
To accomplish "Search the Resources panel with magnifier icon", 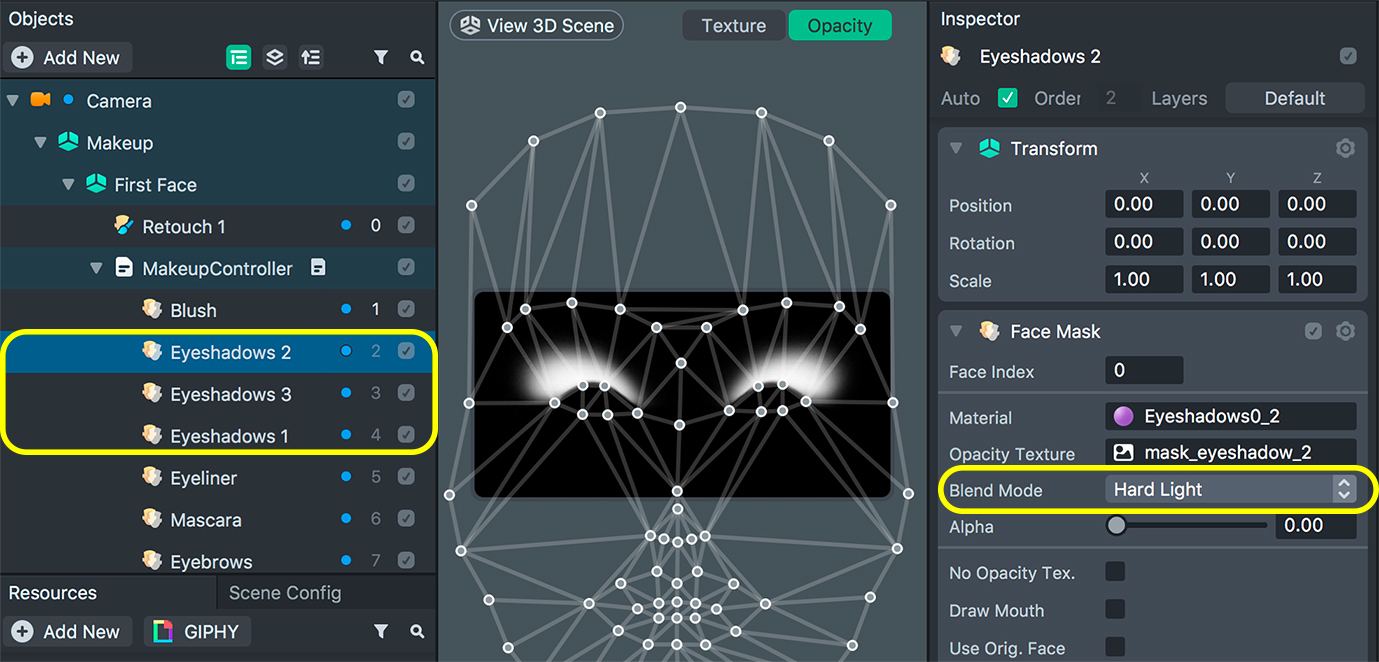I will pyautogui.click(x=417, y=632).
